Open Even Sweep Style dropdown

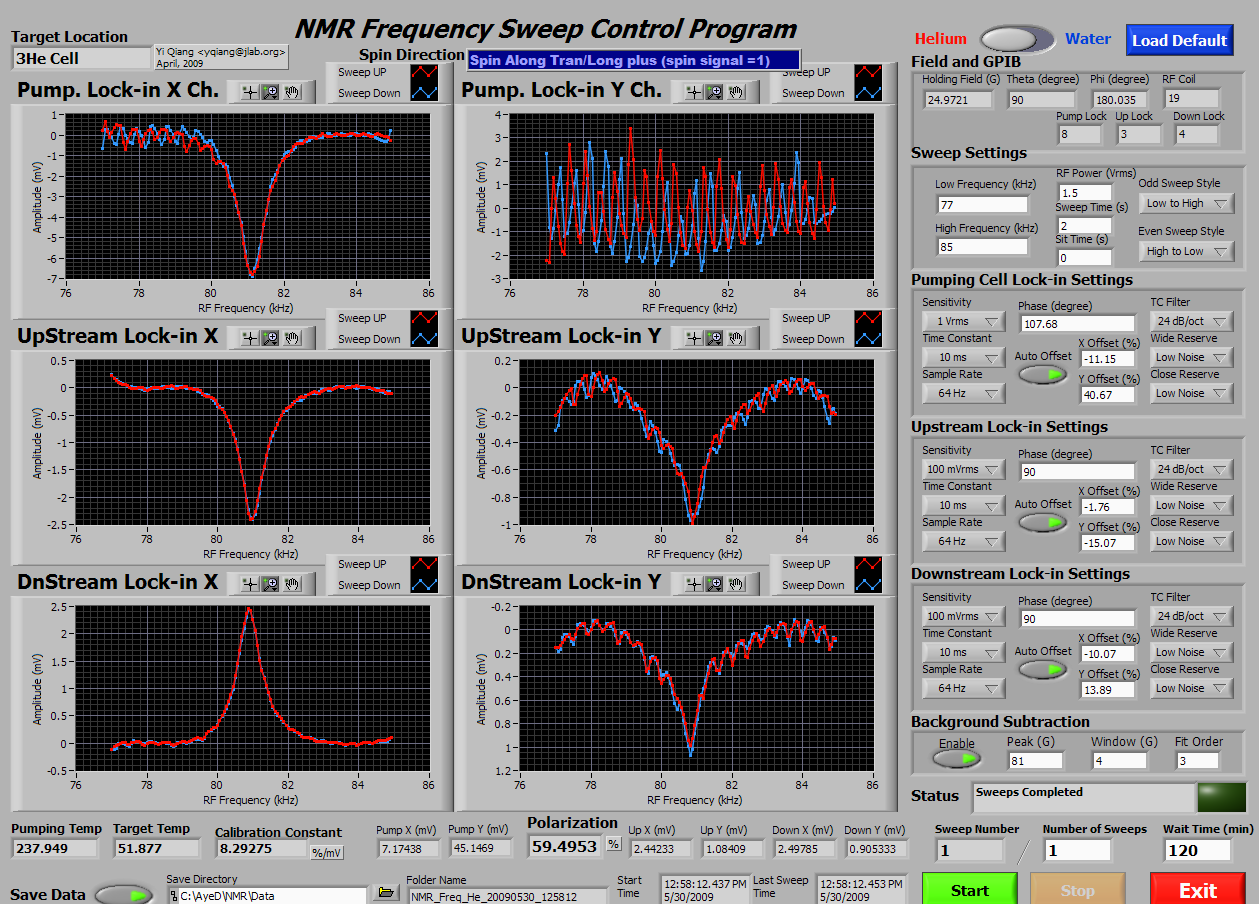coord(1186,251)
